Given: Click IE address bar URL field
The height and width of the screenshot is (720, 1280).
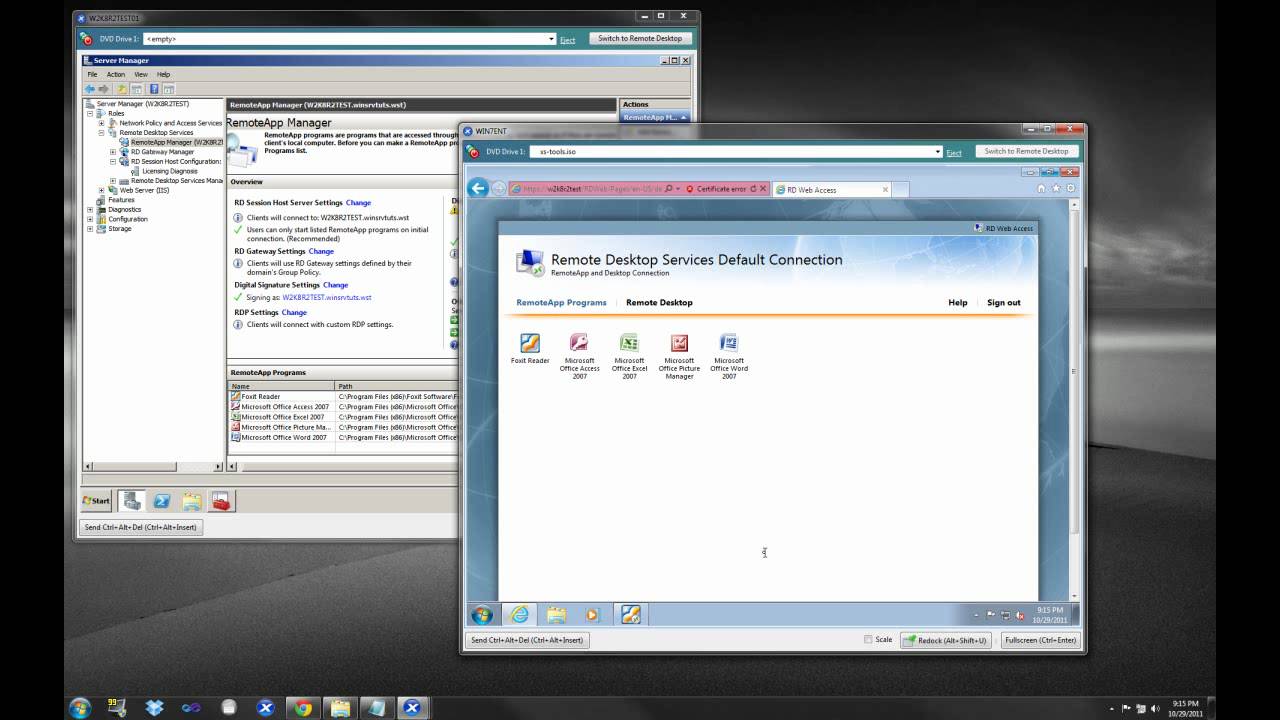Looking at the screenshot, I should (x=593, y=188).
